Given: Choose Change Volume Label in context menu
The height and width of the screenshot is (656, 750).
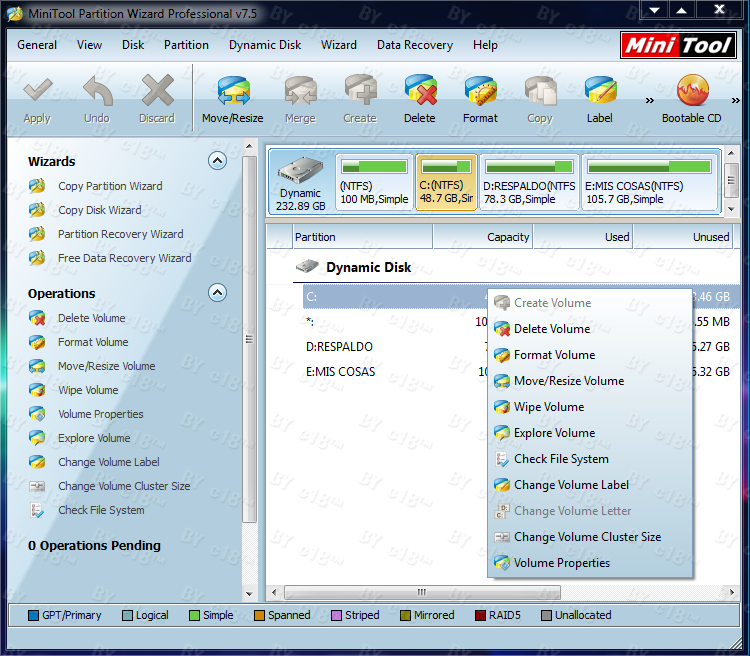Looking at the screenshot, I should (x=590, y=485).
